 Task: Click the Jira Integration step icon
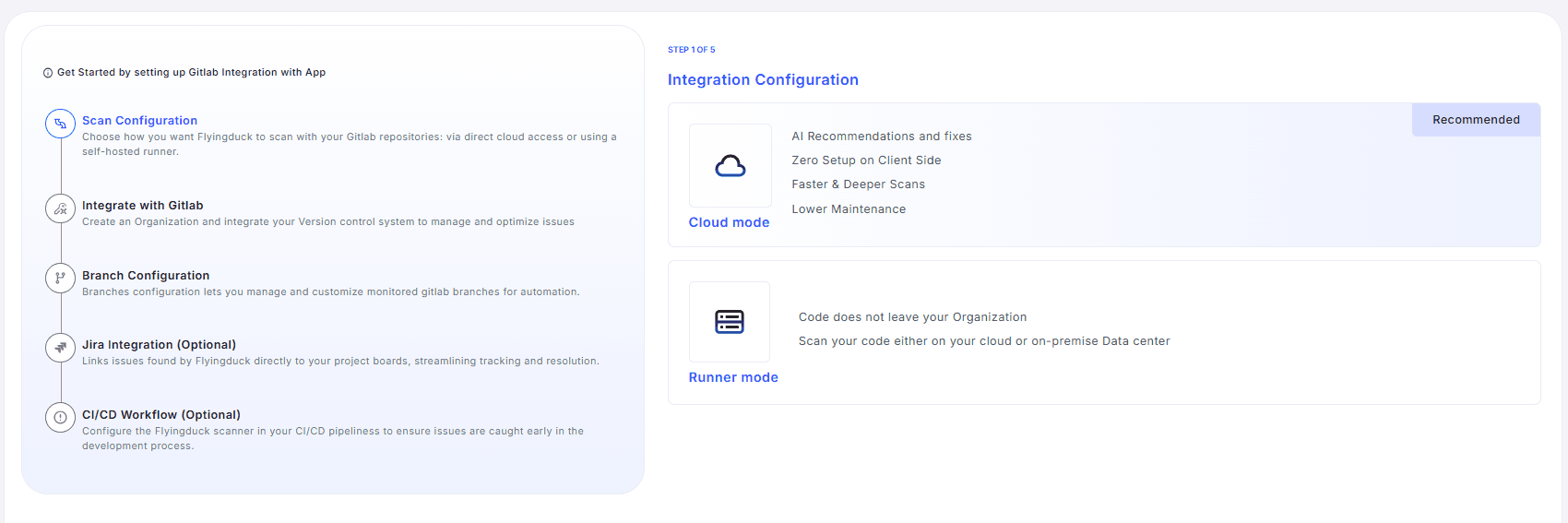(60, 348)
